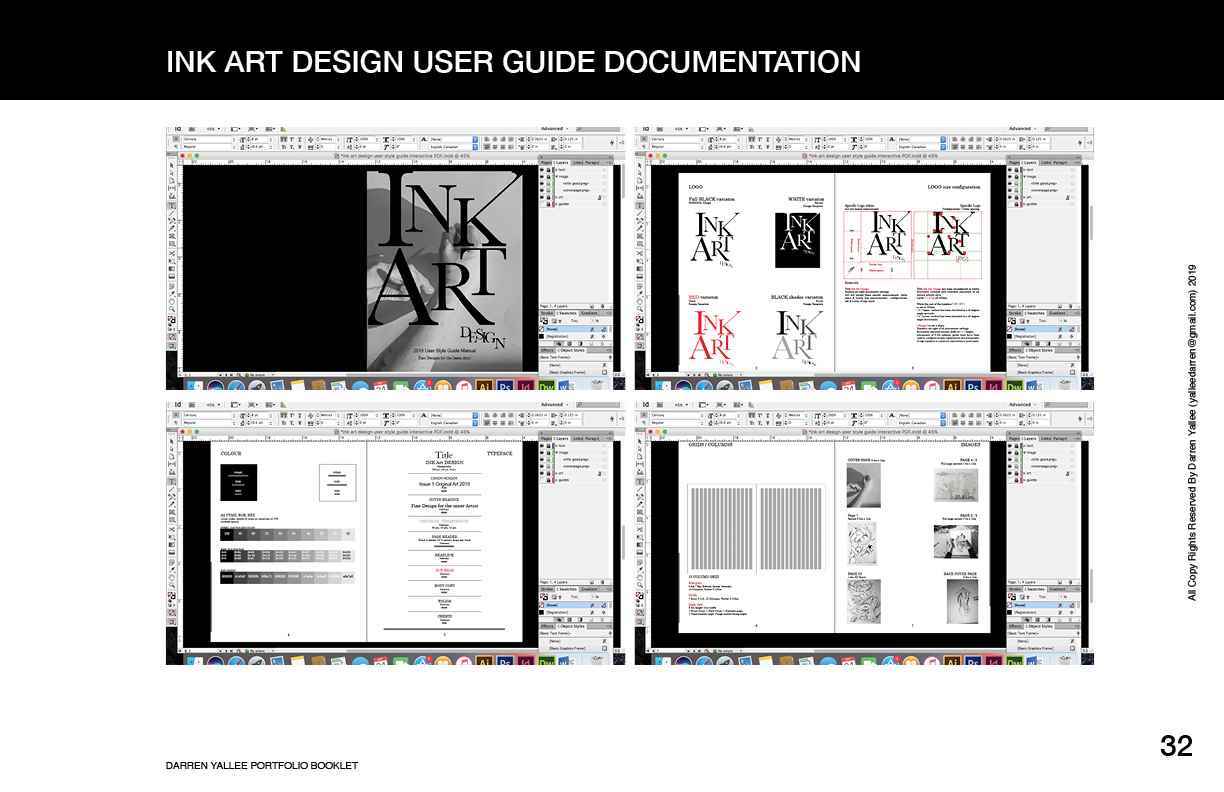The width and height of the screenshot is (1224, 792).
Task: Select the [None] swatch in cover-page Swatches panel
Action: 576,329
